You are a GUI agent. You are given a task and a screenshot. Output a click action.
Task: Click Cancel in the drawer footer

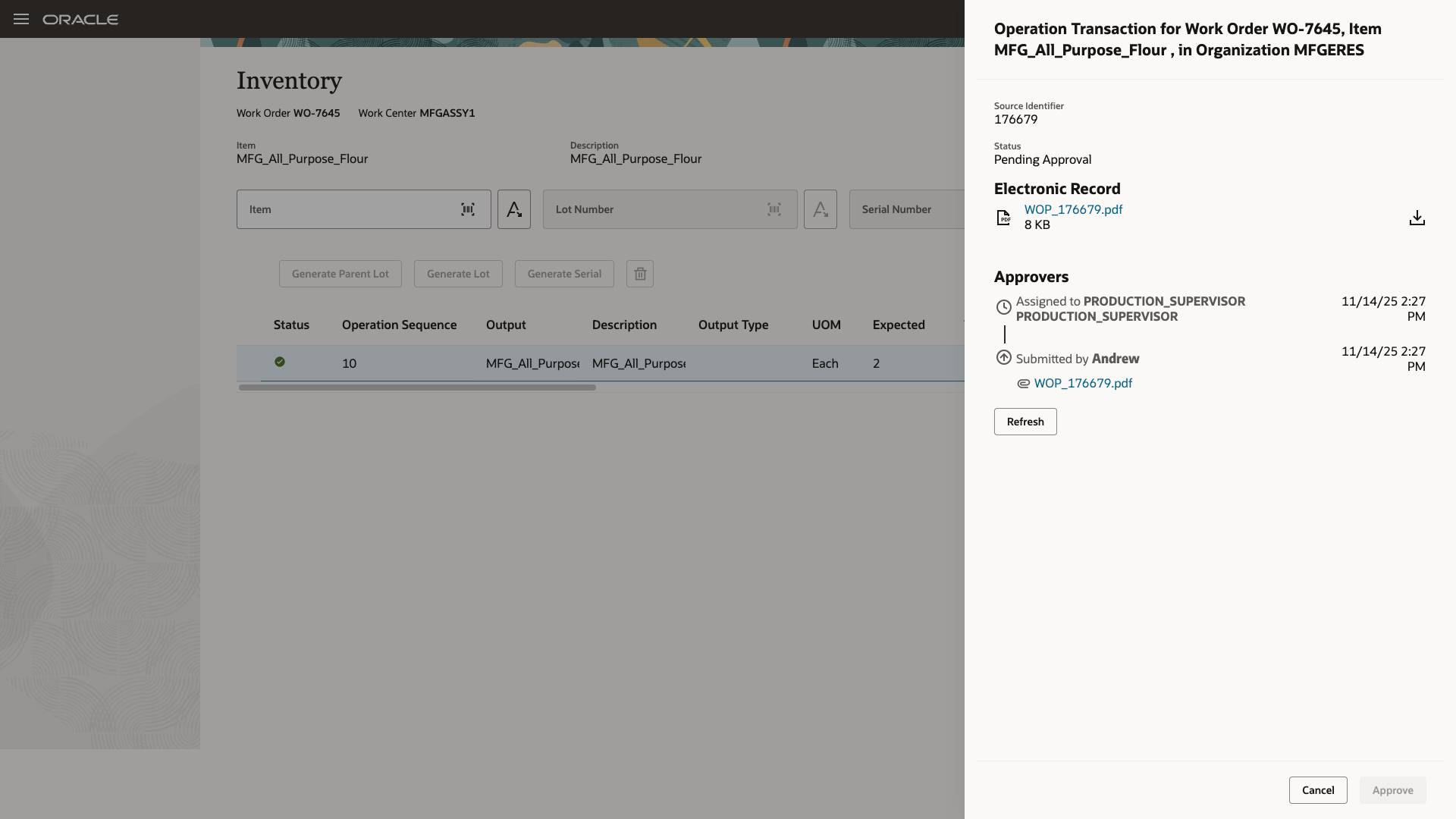[1317, 790]
